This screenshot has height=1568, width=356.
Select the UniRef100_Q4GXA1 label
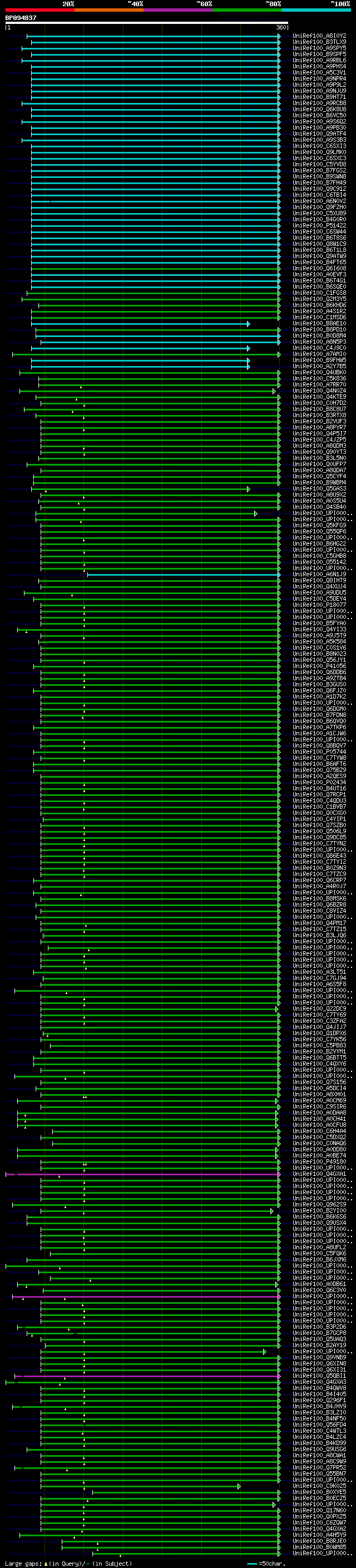point(319,1174)
